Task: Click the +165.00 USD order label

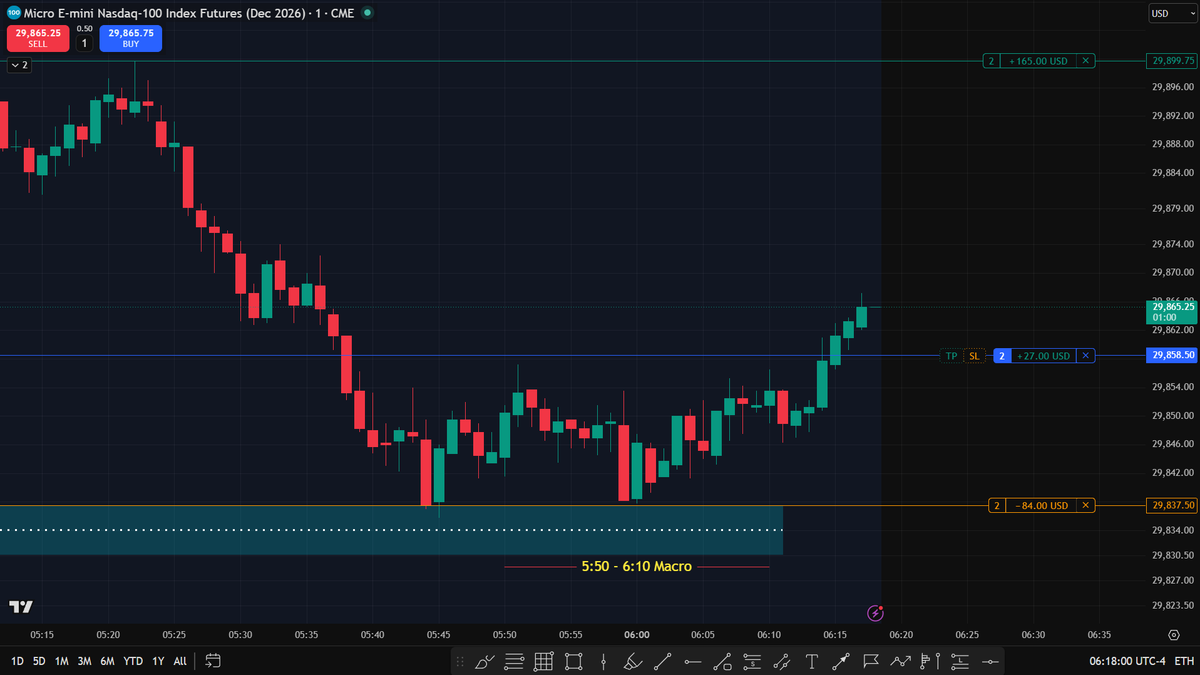Action: click(x=1039, y=61)
